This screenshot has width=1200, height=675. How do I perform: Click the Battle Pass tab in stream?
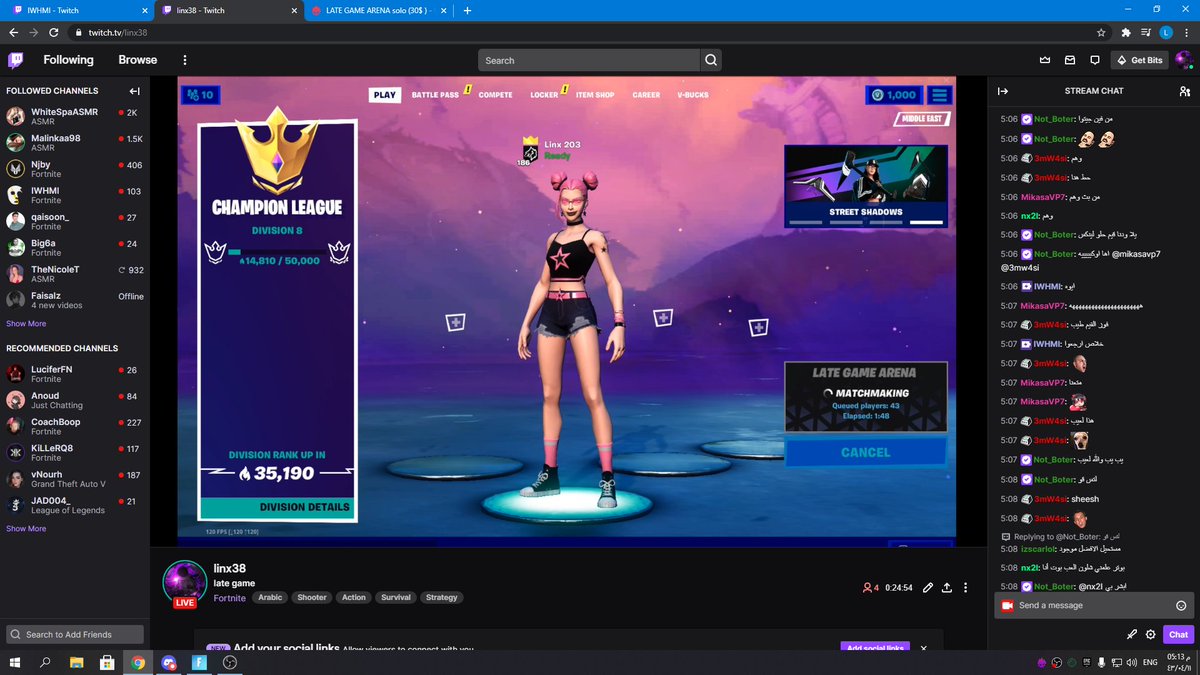[x=435, y=95]
